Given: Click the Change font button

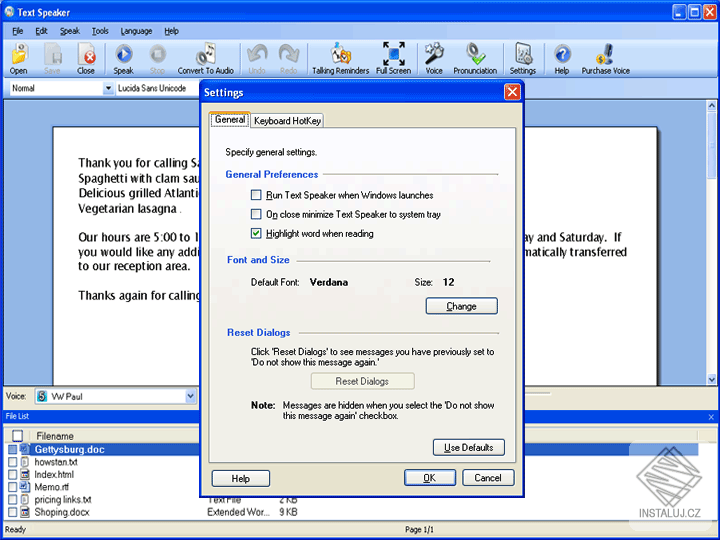Looking at the screenshot, I should point(461,306).
